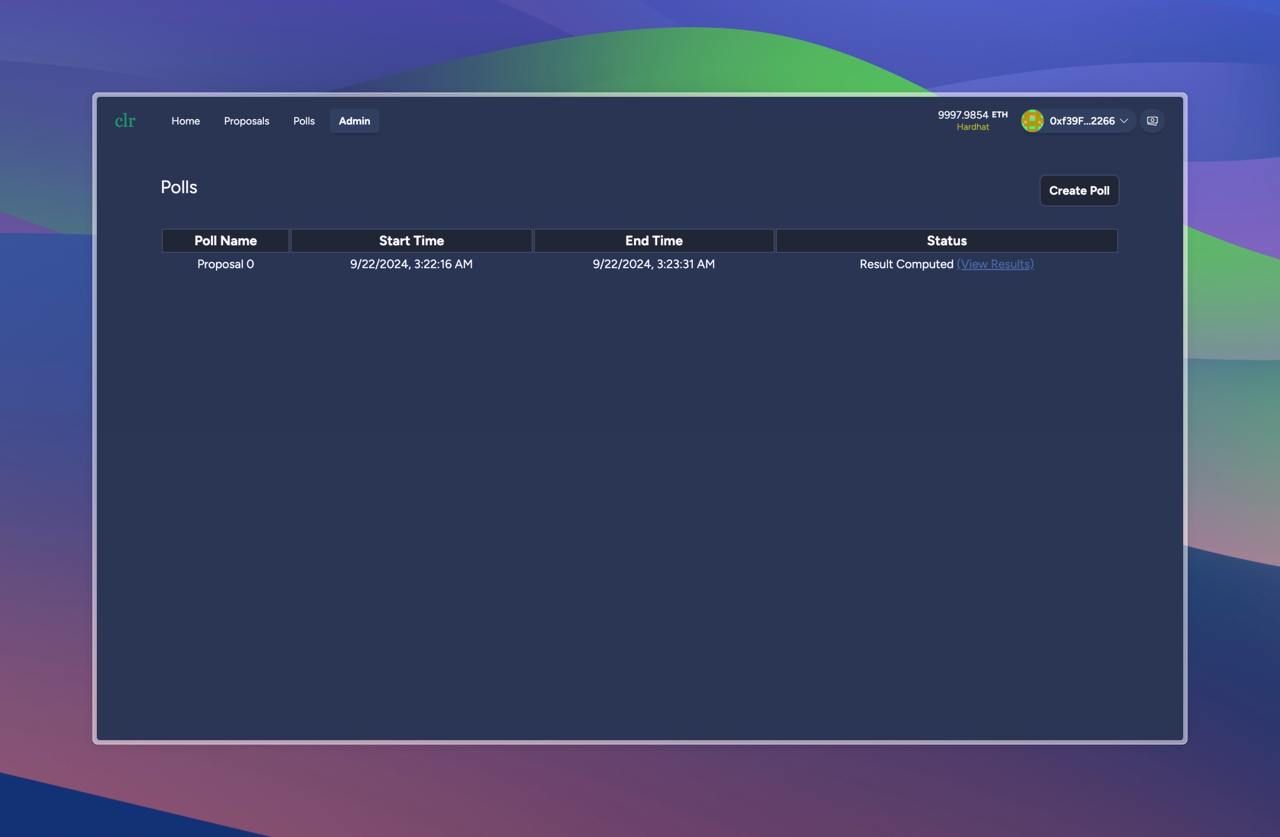Click the End Time column header
This screenshot has width=1280, height=837.
coord(654,240)
